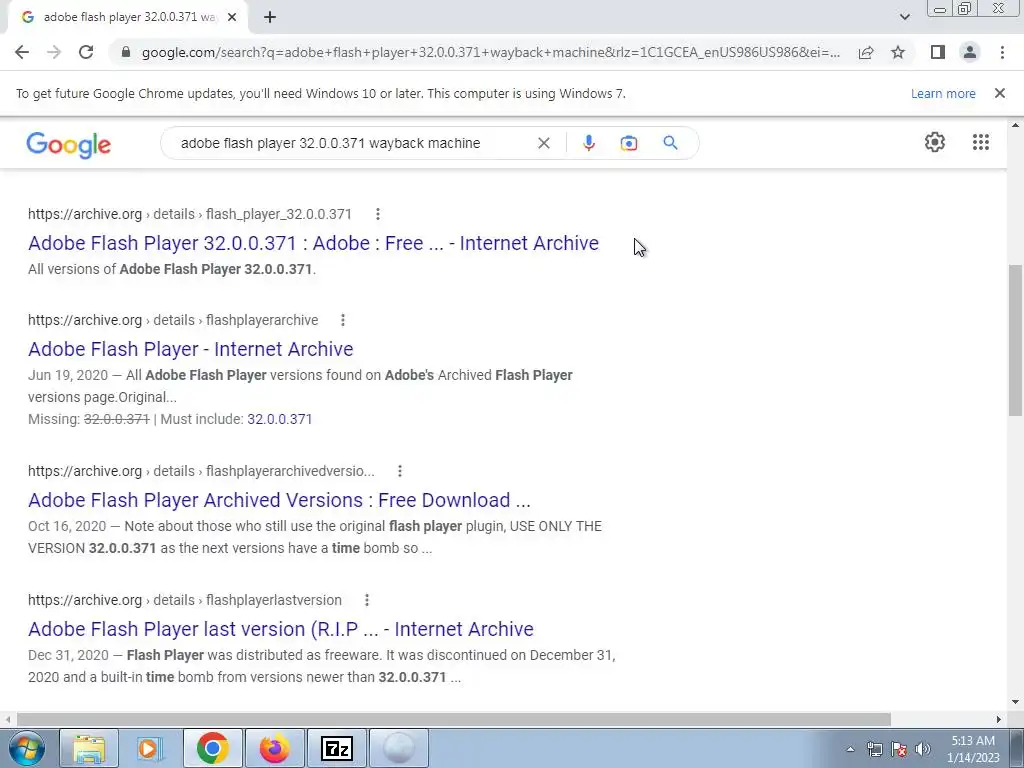Close the adobe flash player tab
The image size is (1024, 768).
pos(232,18)
